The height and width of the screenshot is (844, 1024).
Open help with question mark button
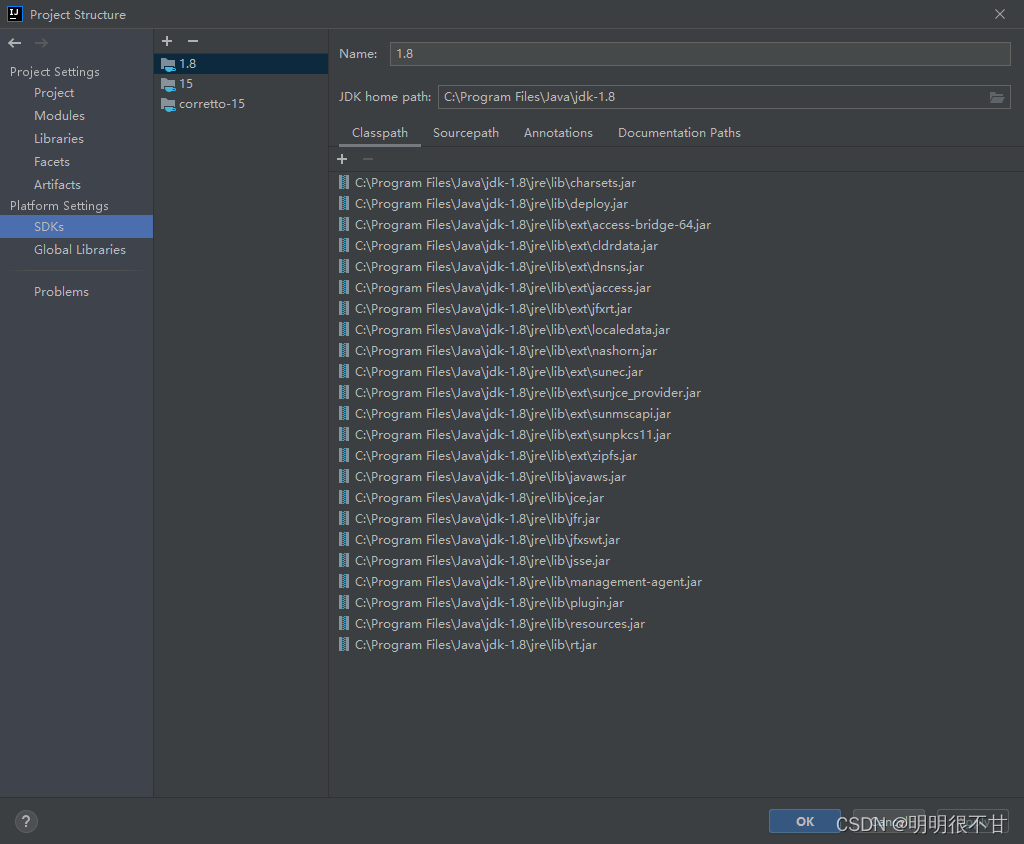pos(26,821)
